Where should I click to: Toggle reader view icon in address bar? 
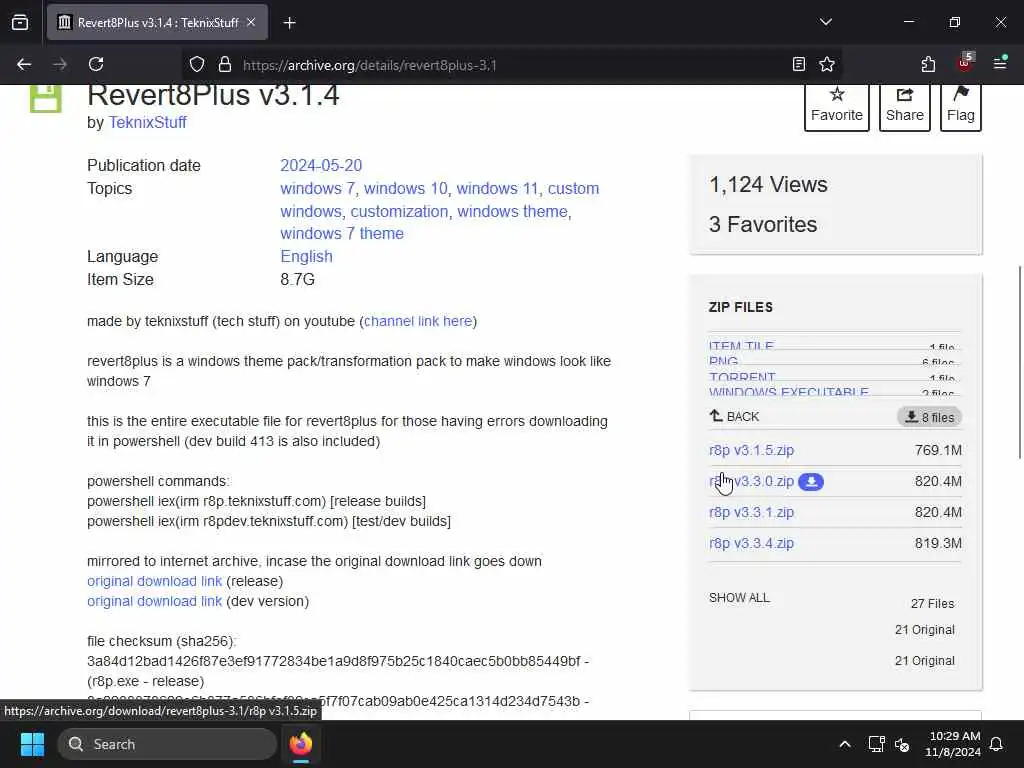coord(798,64)
